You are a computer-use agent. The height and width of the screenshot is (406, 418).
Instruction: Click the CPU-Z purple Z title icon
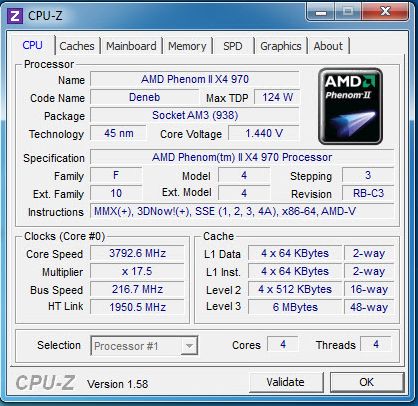15,16
